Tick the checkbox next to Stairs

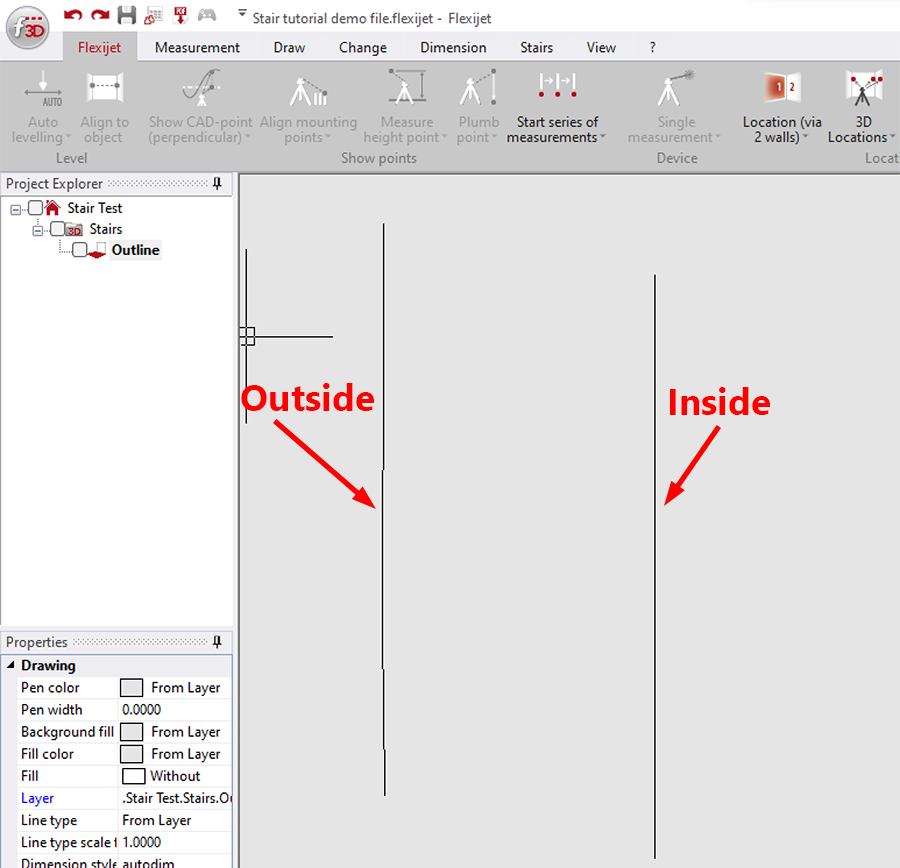[x=57, y=228]
